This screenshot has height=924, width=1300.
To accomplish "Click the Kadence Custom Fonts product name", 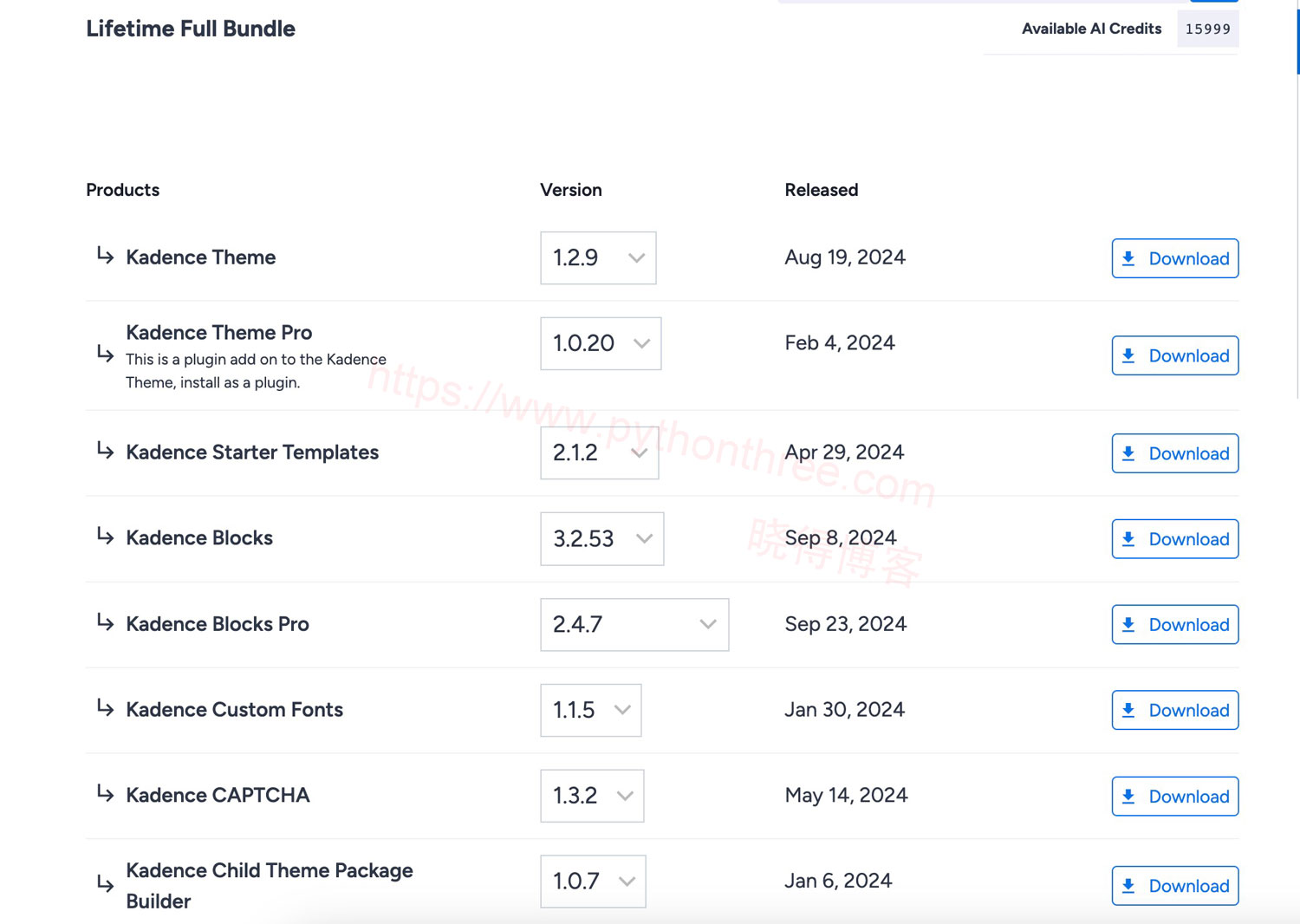I will tap(235, 710).
